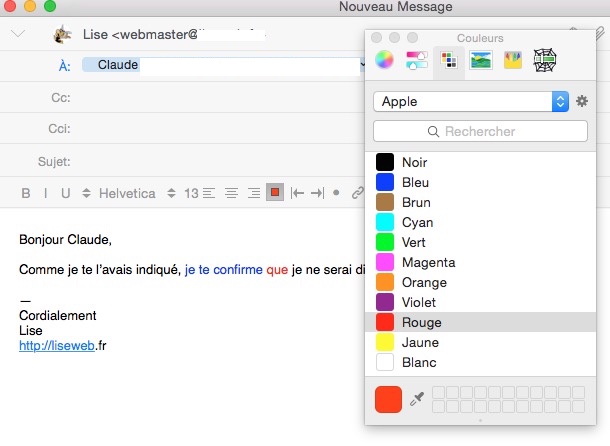Viewport: 610px width, 446px height.
Task: Expand the header fields chevron beside sender
Action: tap(18, 33)
